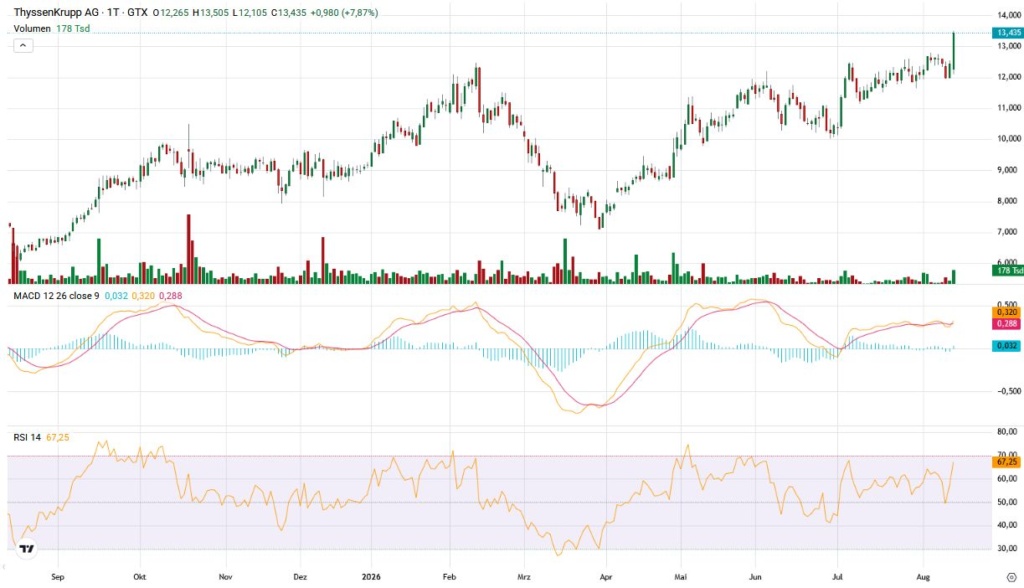Click the 13,435 current price label on the price axis
The width and height of the screenshot is (1024, 588).
1008,33
